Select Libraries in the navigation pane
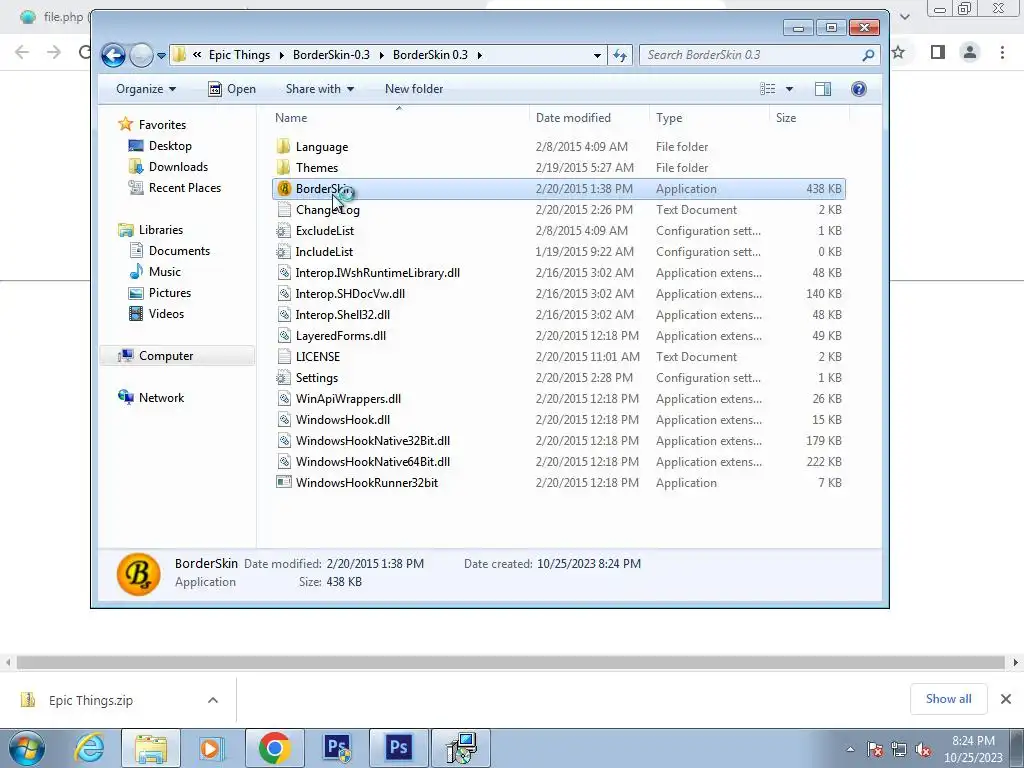The width and height of the screenshot is (1024, 768). [161, 230]
